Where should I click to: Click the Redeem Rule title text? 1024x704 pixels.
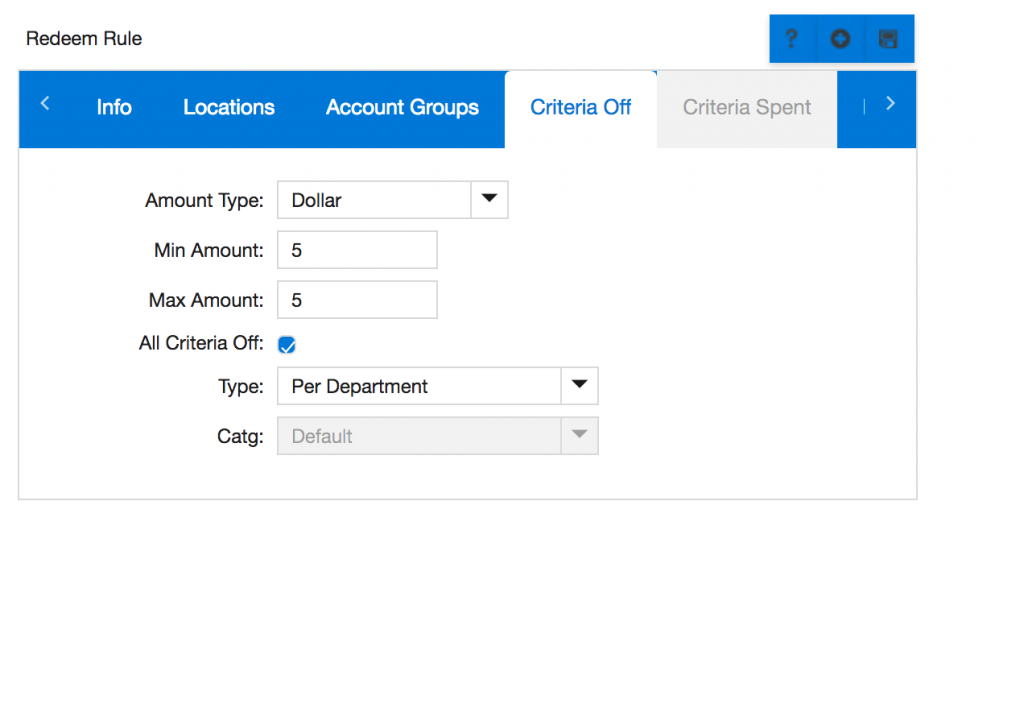pos(84,39)
